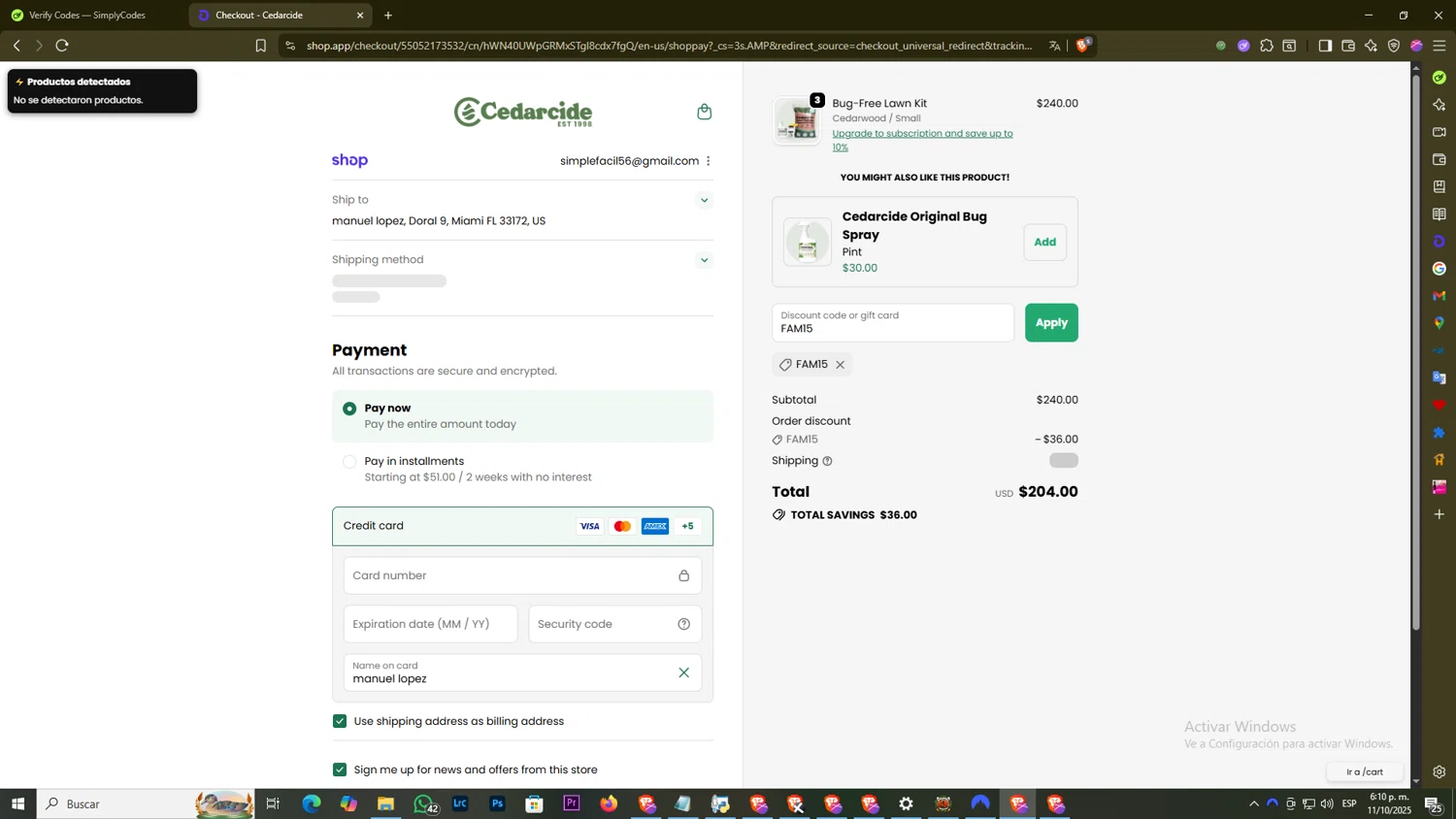Viewport: 1456px width, 819px height.
Task: Click the Buscar taskbar search box
Action: coord(146,803)
